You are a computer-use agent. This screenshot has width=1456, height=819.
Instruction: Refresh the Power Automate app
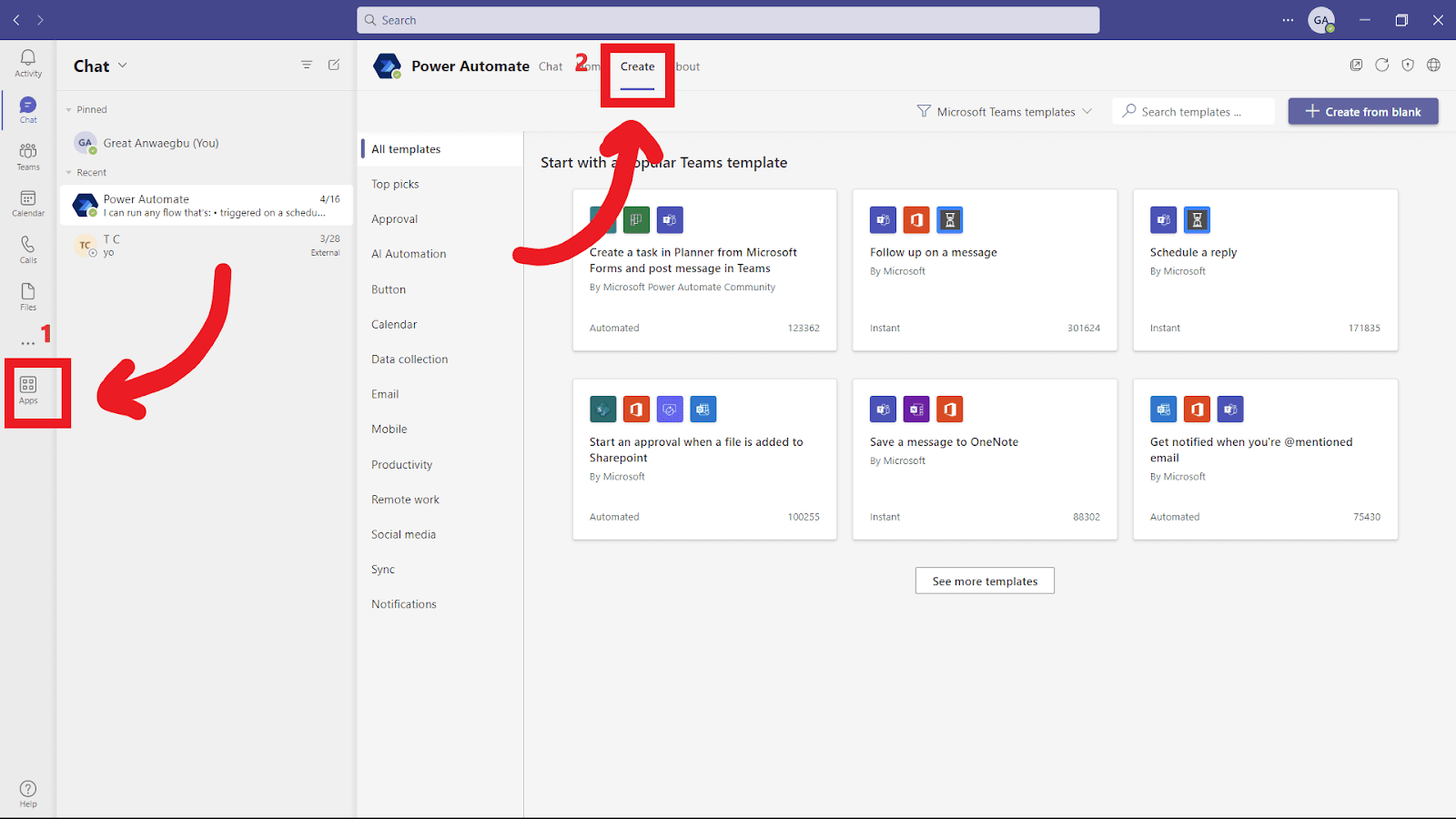1381,65
